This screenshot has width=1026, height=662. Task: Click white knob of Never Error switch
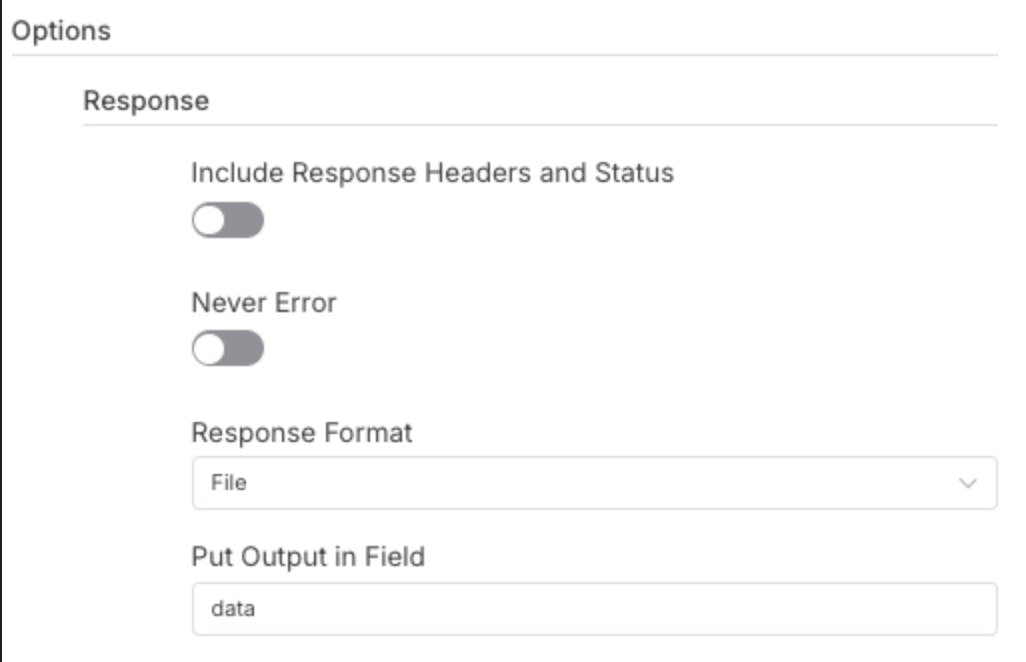point(211,349)
